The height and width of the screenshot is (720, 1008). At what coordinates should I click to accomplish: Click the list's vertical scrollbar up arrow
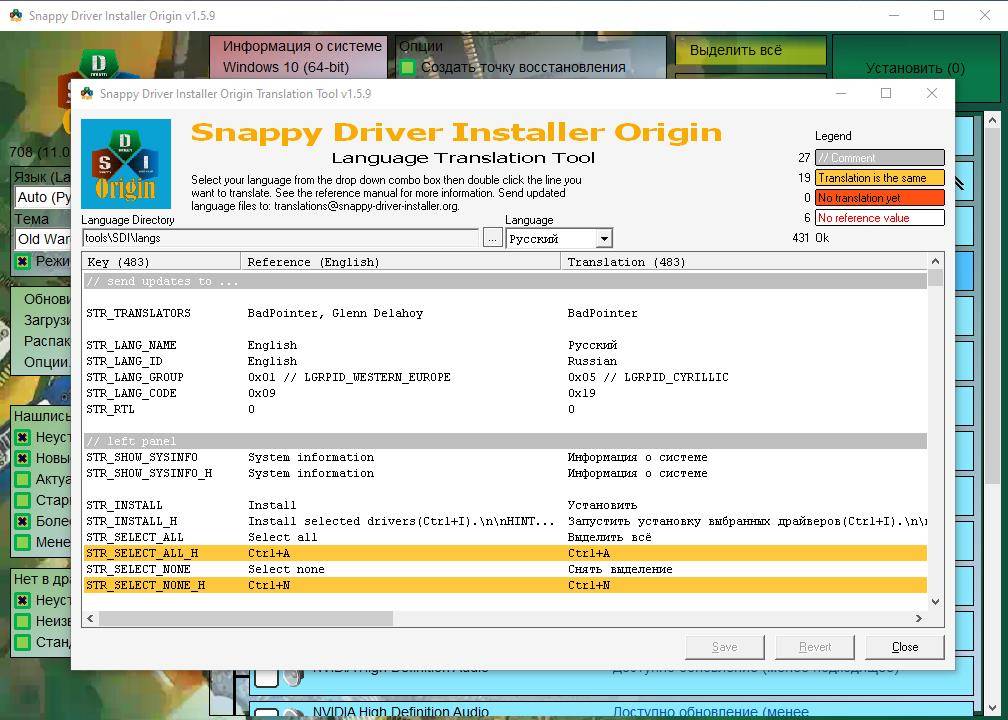(935, 261)
